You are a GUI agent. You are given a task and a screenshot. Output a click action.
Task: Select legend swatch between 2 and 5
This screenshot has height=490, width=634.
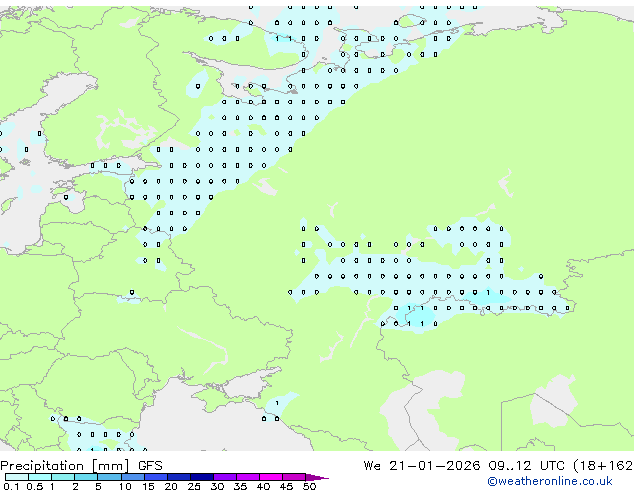(86, 477)
